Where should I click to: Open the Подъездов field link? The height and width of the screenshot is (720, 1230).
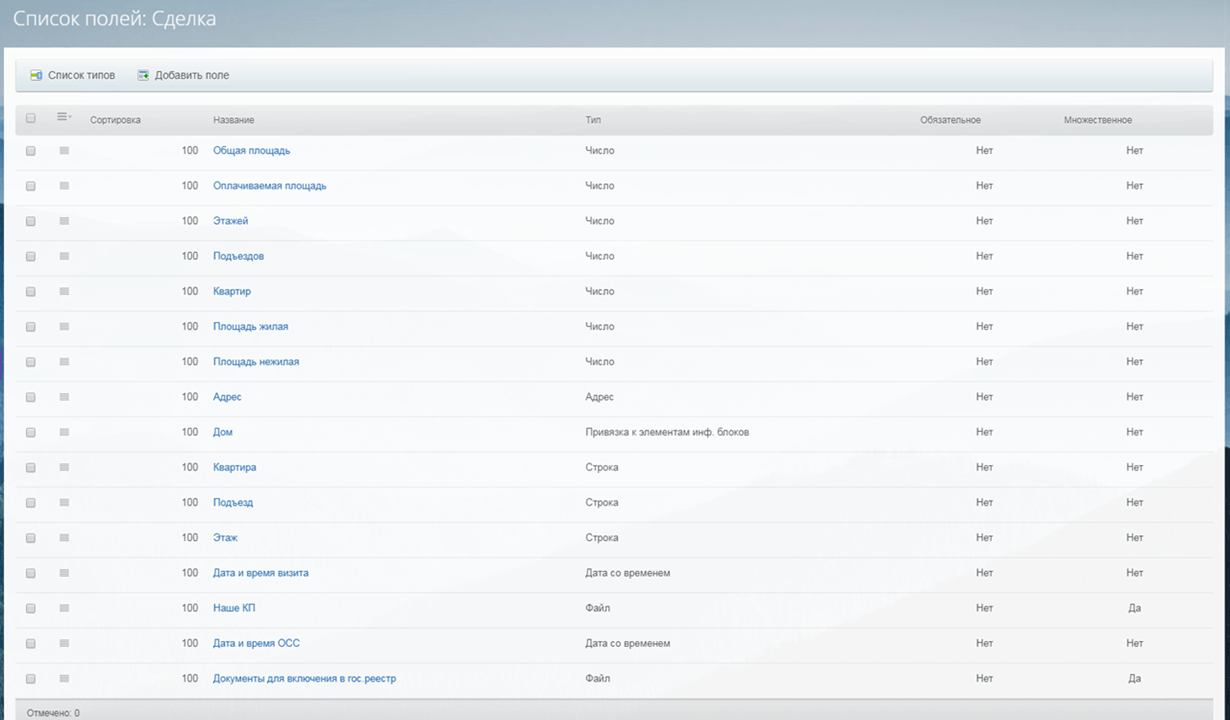point(239,256)
